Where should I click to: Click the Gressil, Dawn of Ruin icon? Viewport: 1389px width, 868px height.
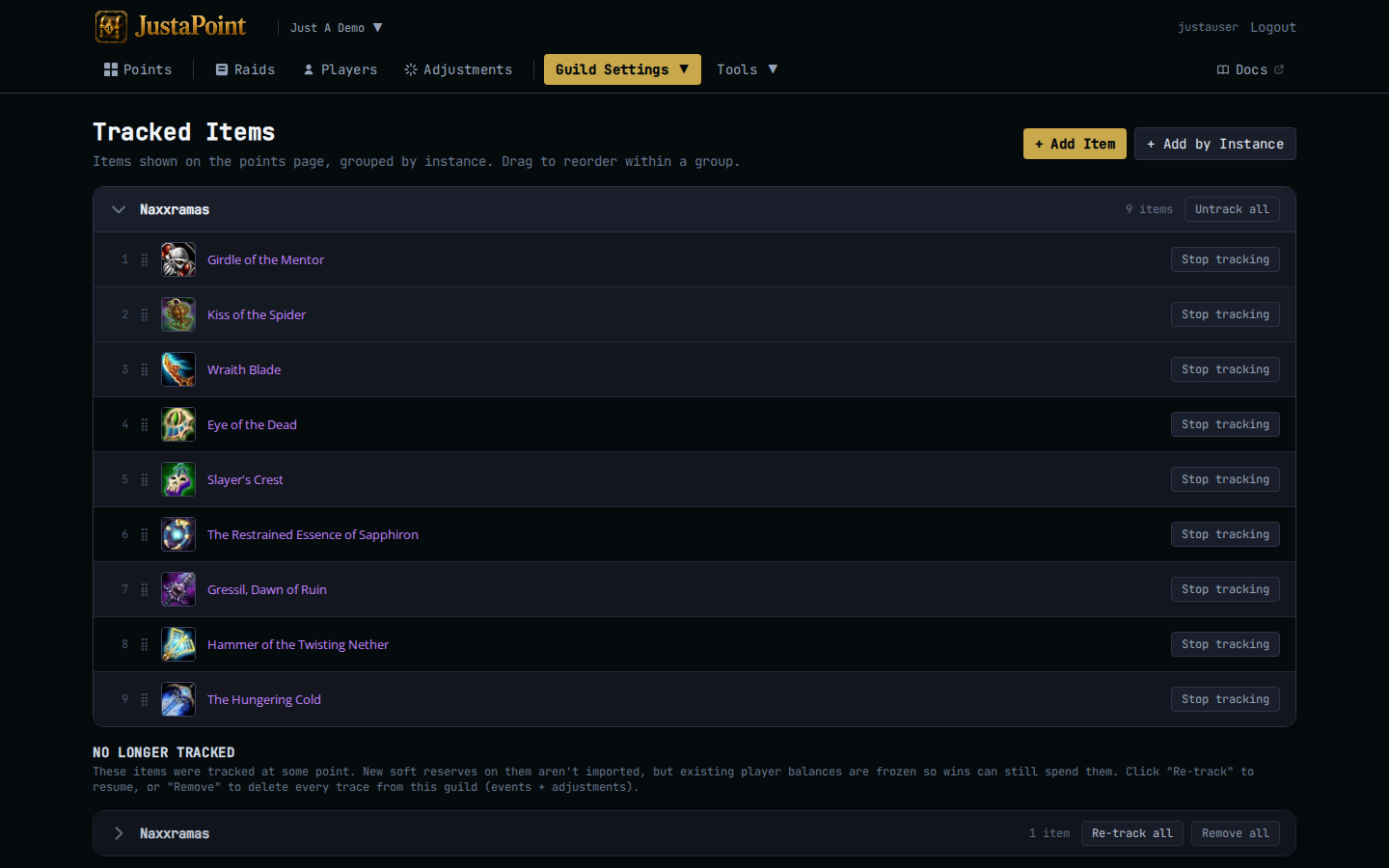tap(178, 589)
